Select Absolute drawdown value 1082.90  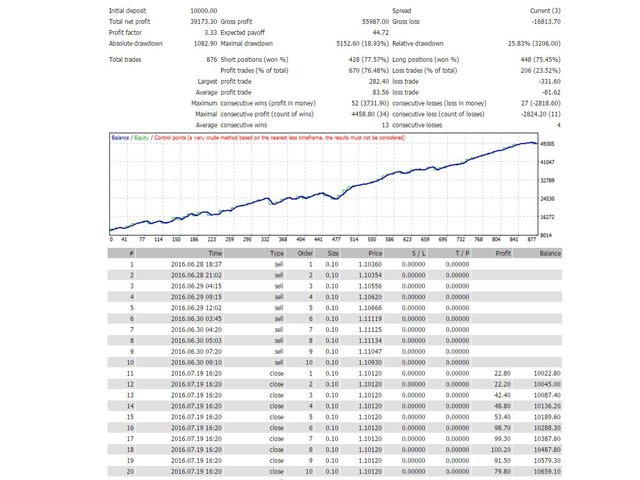pos(205,44)
